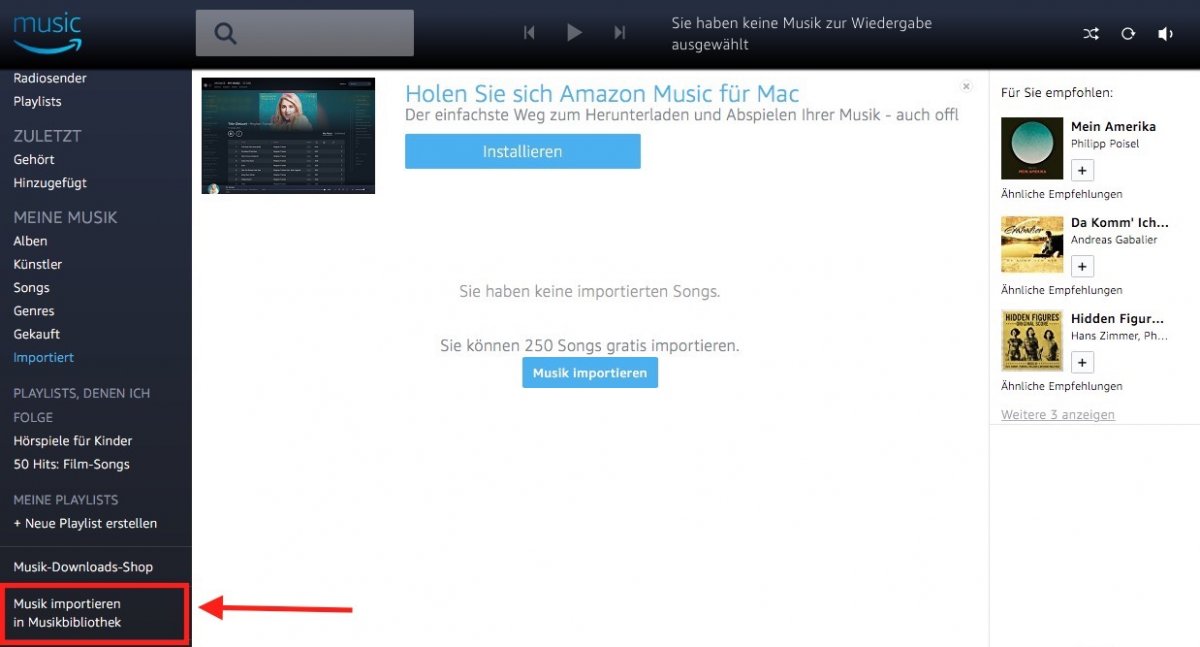Open the Mein Amerika album cover
Screen dimensions: 1200x647
(1032, 149)
